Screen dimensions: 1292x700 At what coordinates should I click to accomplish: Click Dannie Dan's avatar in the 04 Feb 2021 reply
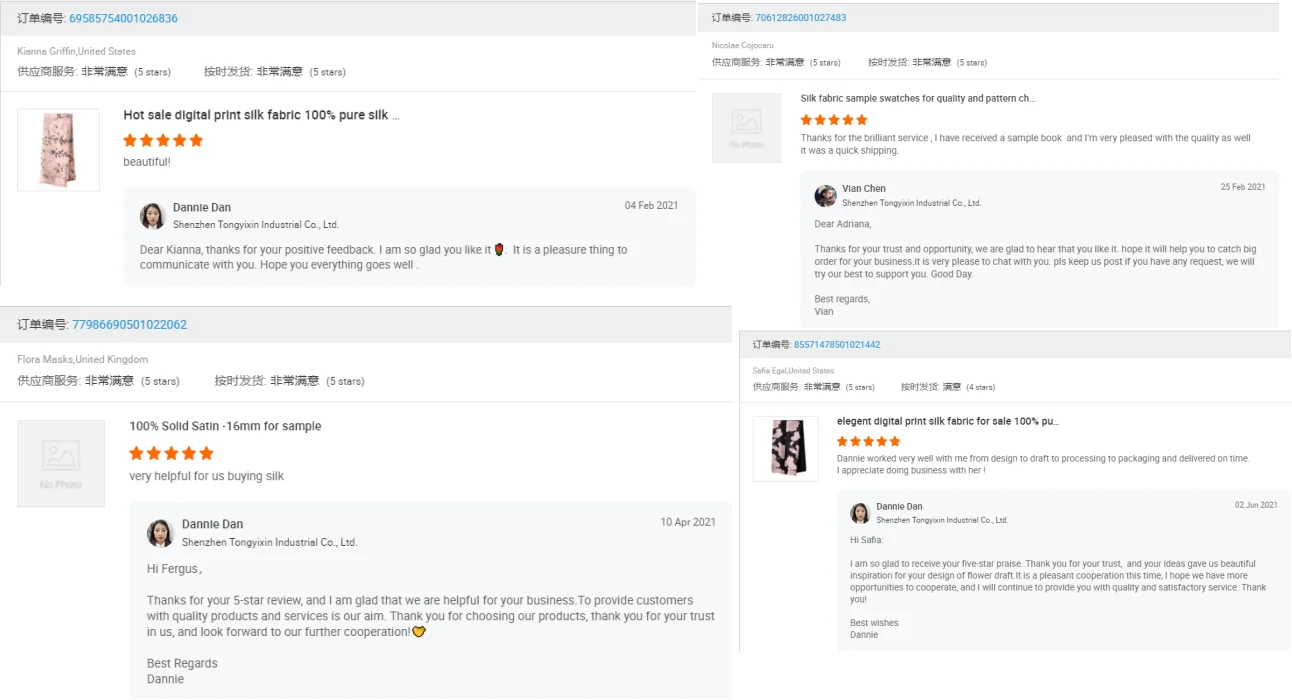pos(152,216)
